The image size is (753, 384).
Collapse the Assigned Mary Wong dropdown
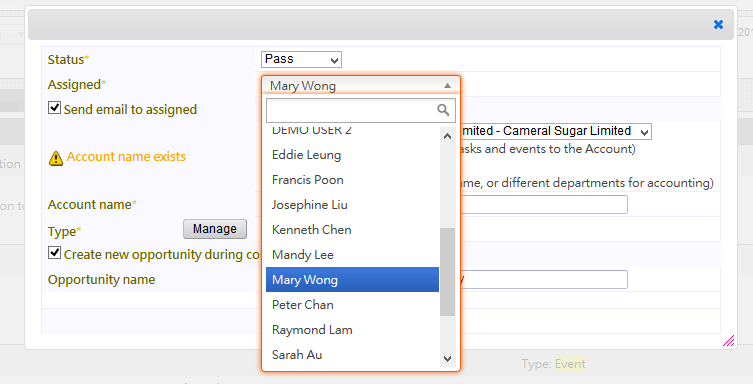361,85
